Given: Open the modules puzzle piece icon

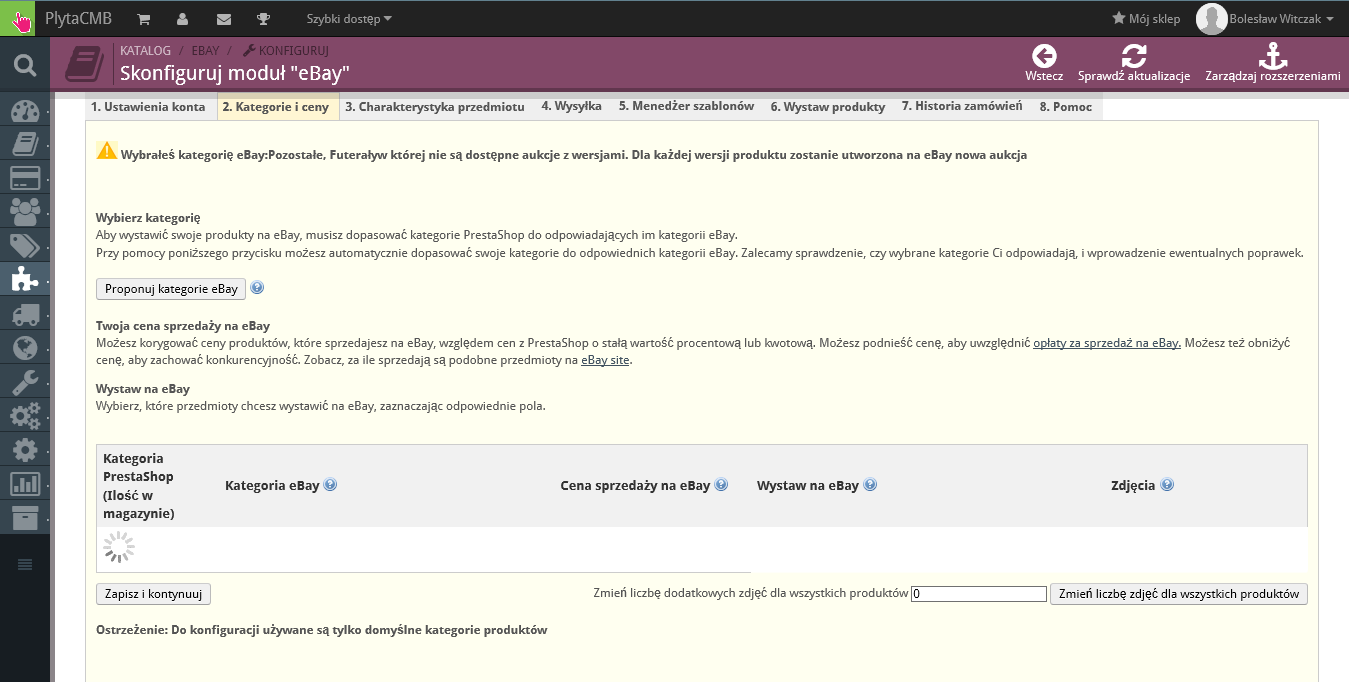Looking at the screenshot, I should 24,280.
